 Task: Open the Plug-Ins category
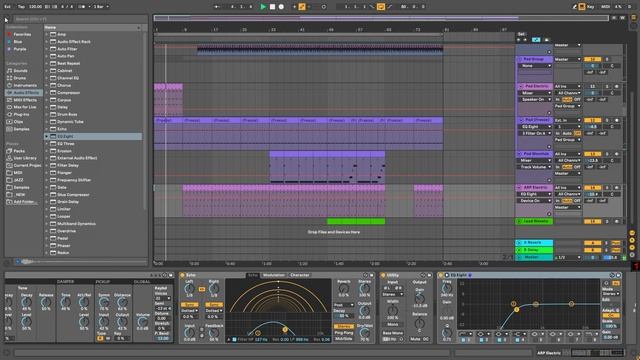(x=21, y=114)
